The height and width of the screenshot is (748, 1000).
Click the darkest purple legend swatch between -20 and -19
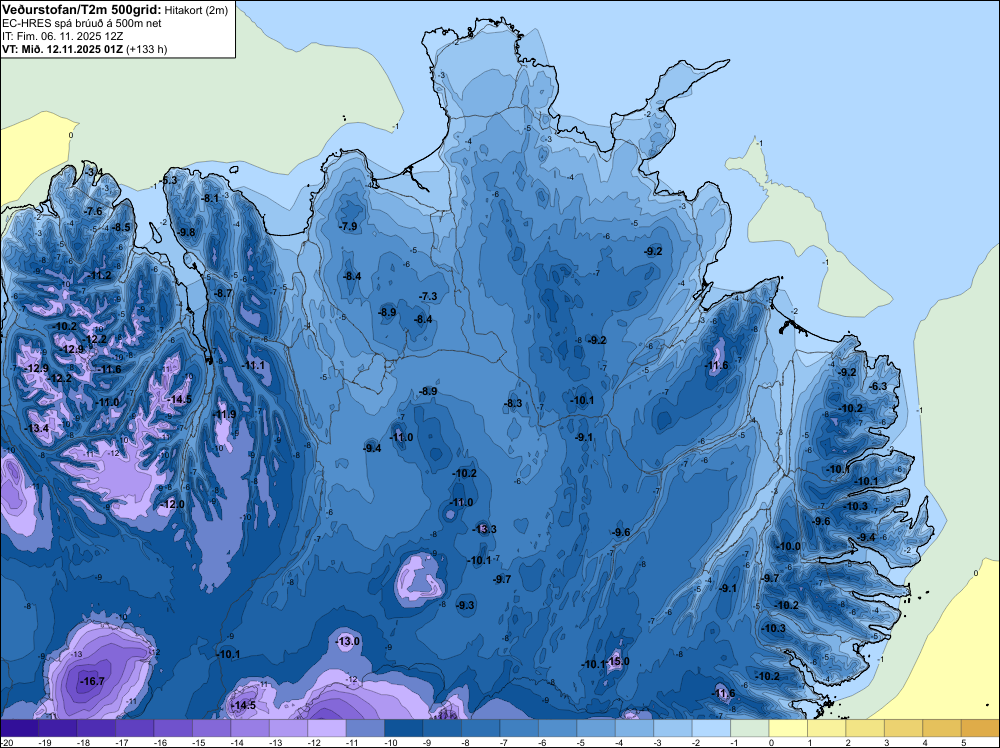coord(19,728)
